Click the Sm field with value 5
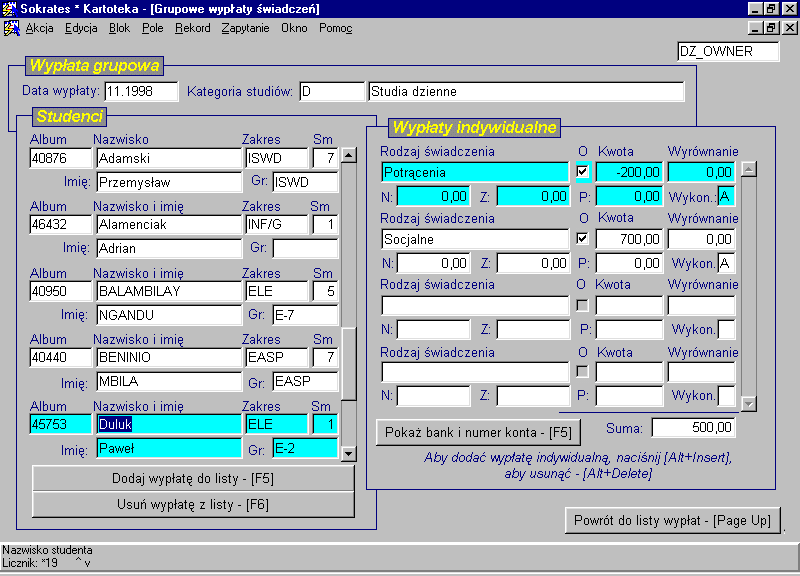This screenshot has width=800, height=576. point(325,291)
